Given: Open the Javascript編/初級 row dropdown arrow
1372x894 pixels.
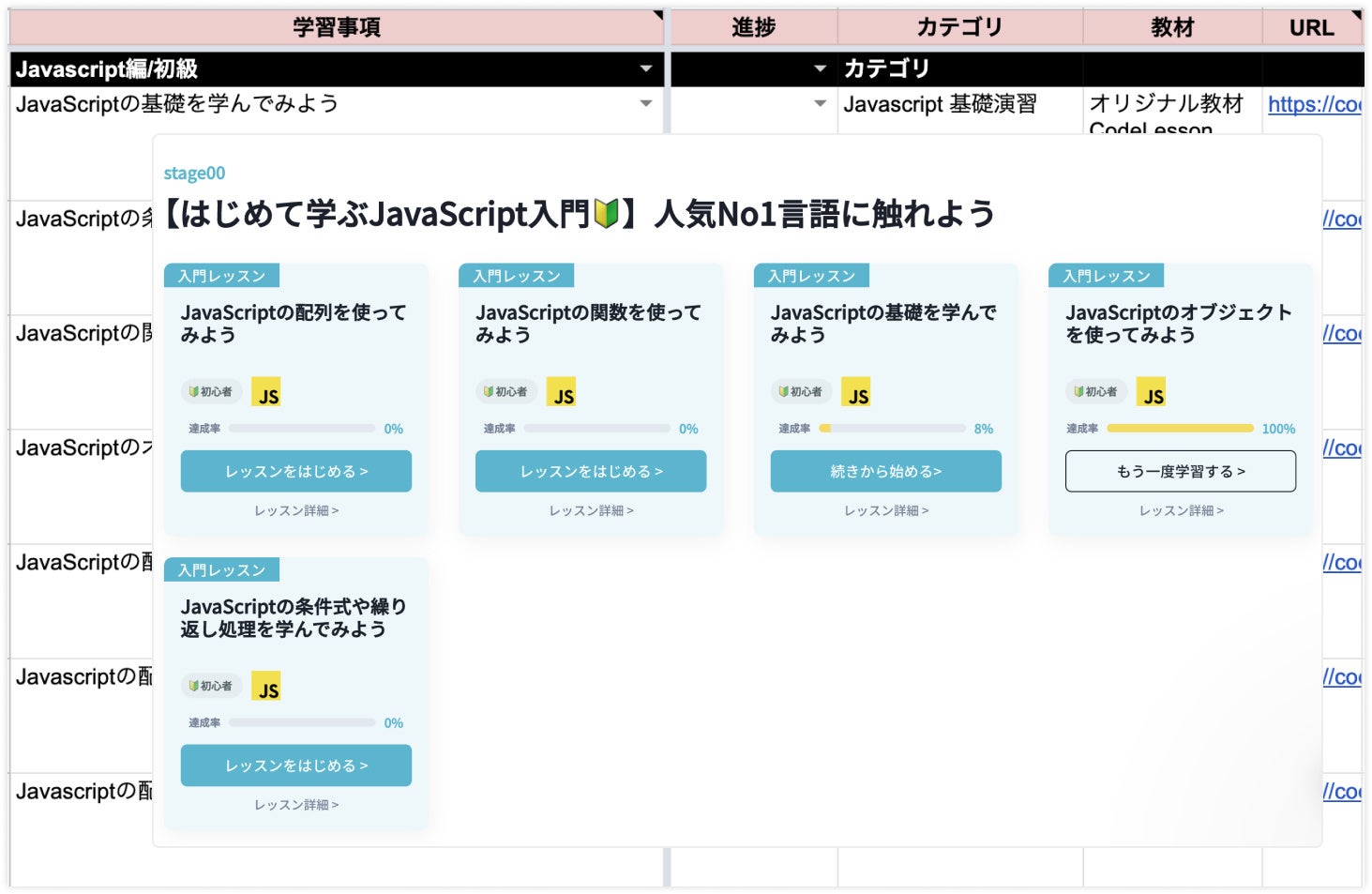Looking at the screenshot, I should (646, 68).
